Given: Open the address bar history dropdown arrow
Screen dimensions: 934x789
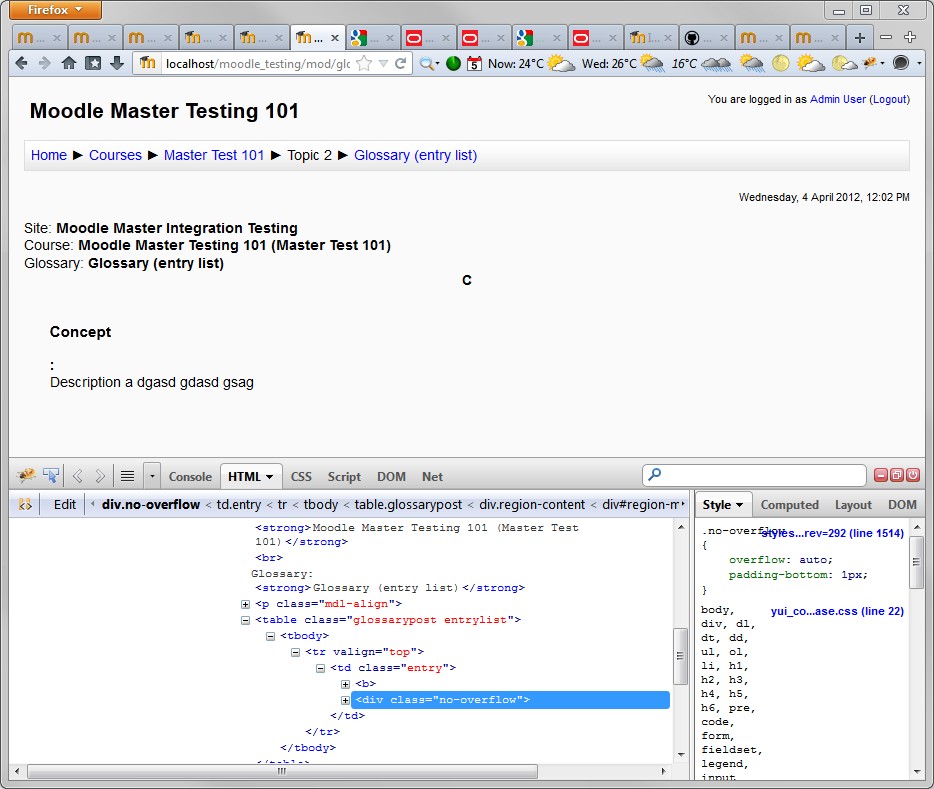Looking at the screenshot, I should (384, 63).
